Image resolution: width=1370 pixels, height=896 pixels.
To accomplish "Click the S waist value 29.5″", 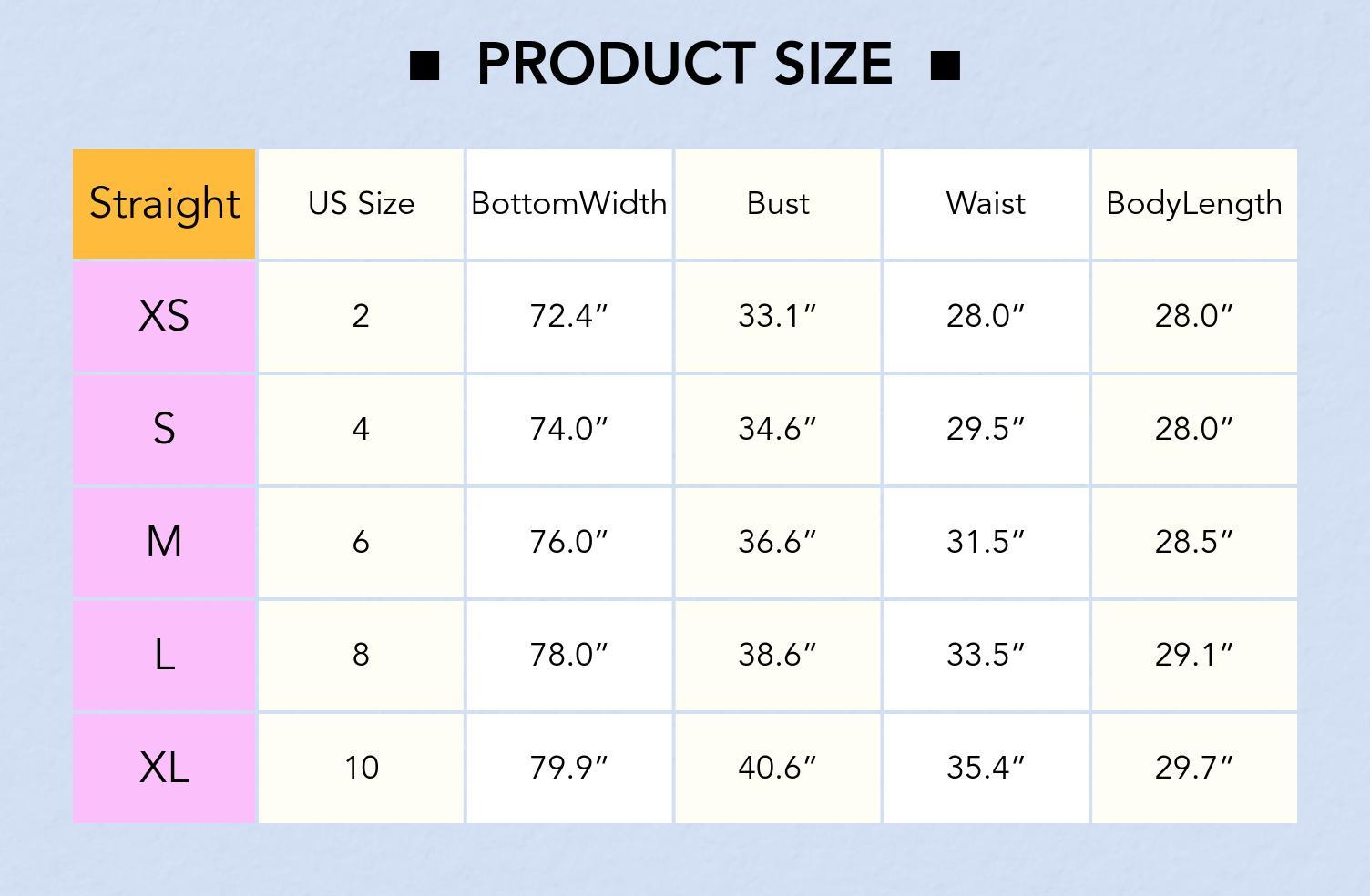I will point(986,429).
